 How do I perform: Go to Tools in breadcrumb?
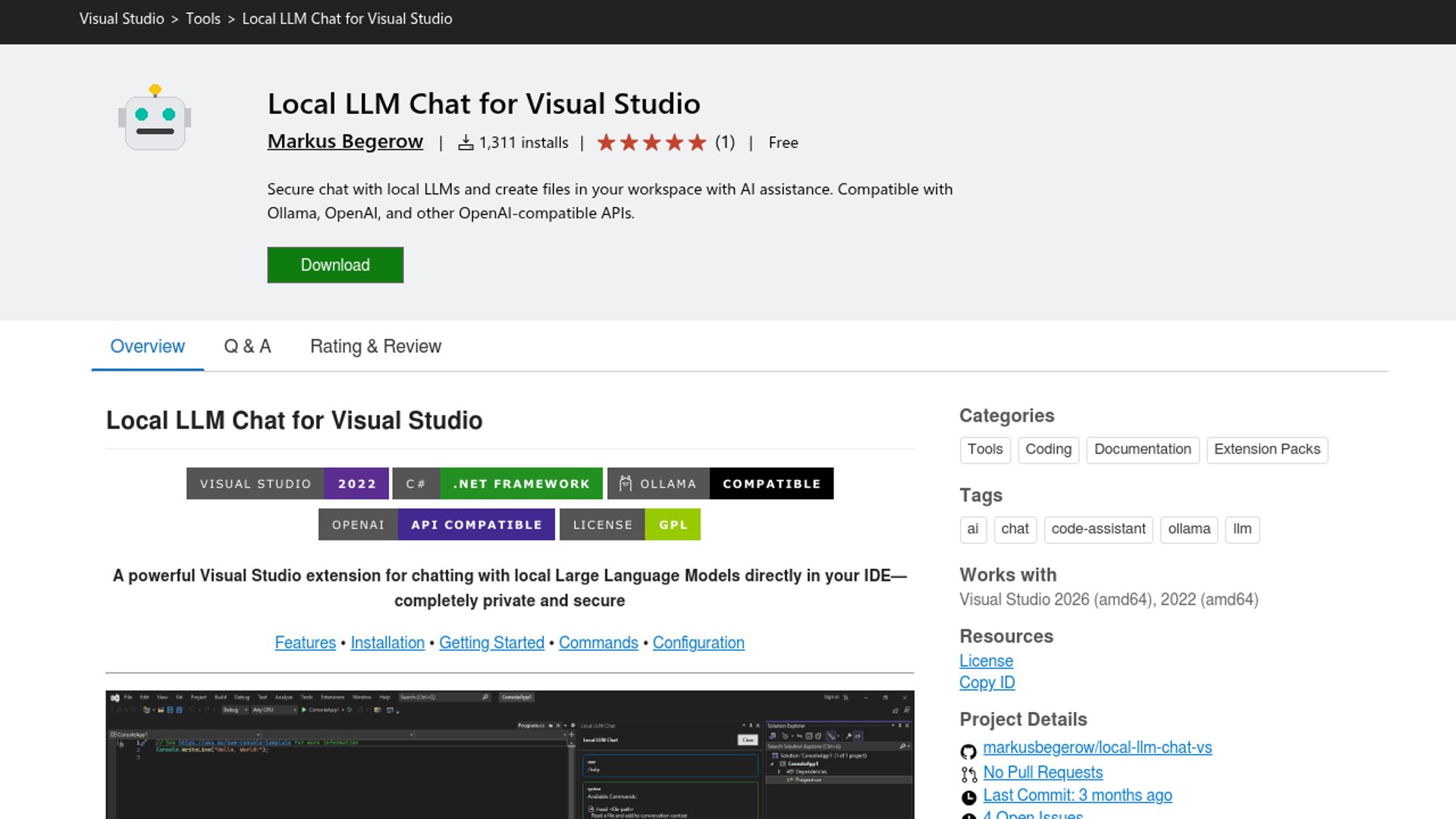pos(203,19)
